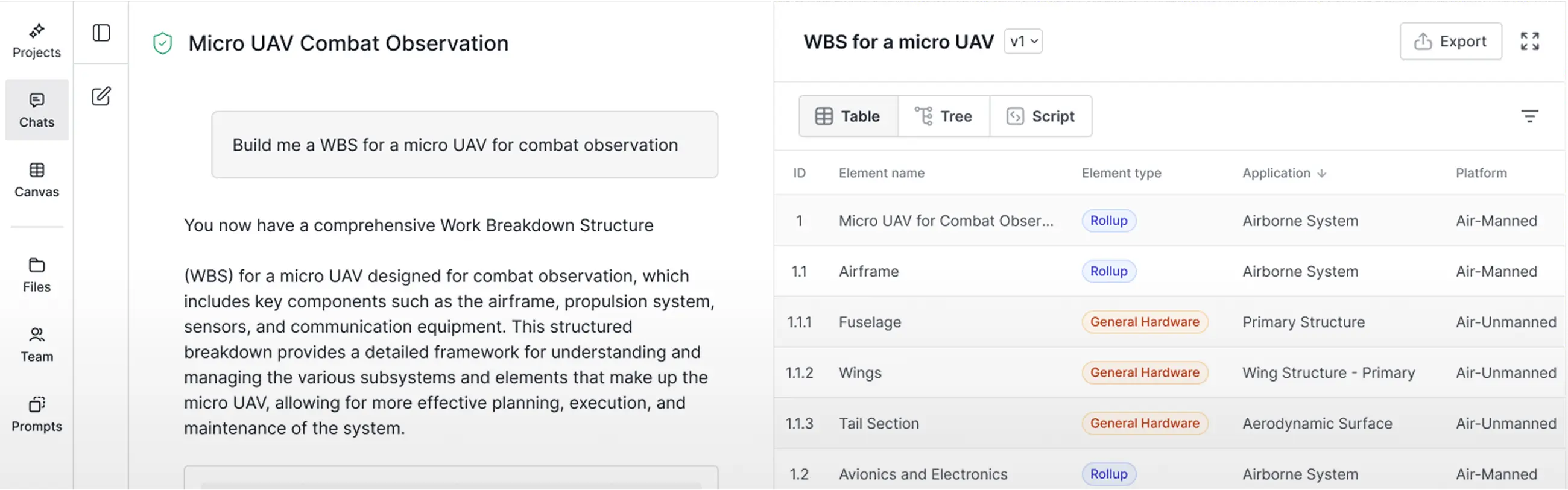Click the General Hardware tag for Wings

[x=1145, y=372]
